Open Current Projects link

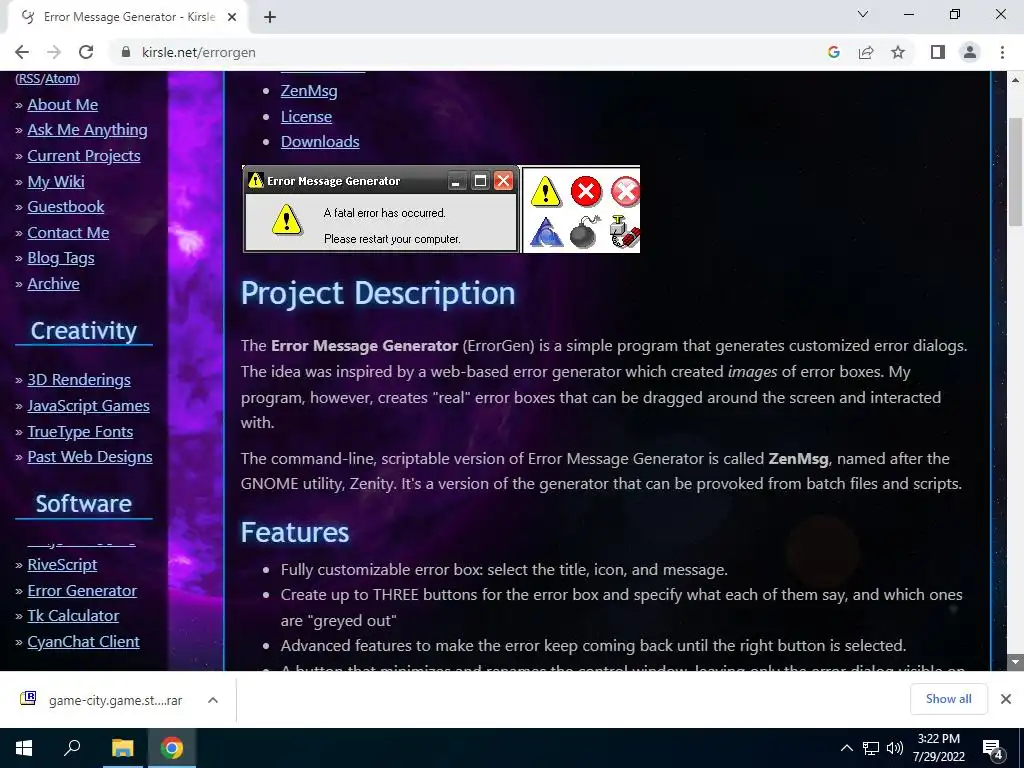pos(84,156)
